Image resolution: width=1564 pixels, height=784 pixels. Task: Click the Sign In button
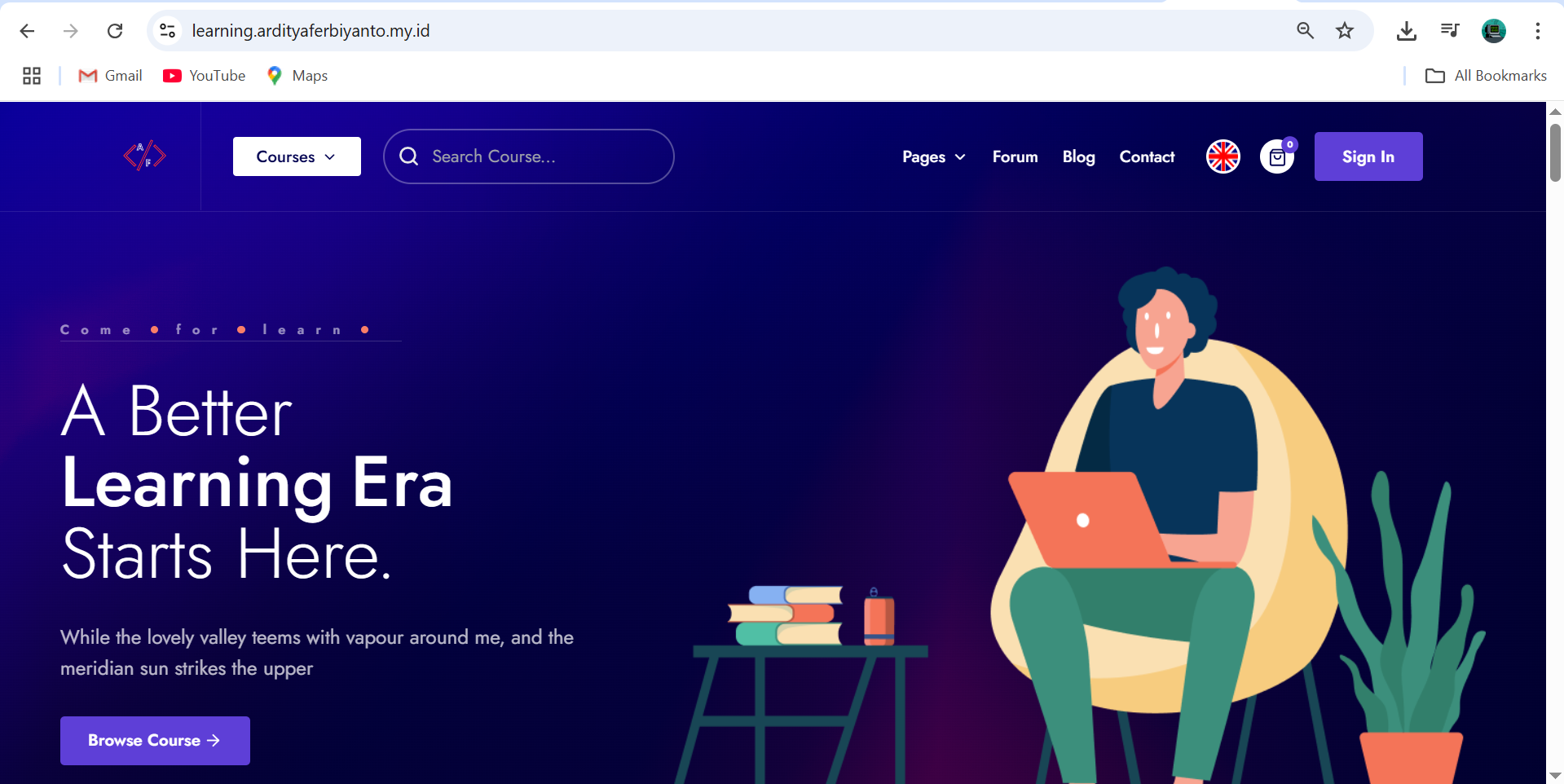(x=1368, y=156)
